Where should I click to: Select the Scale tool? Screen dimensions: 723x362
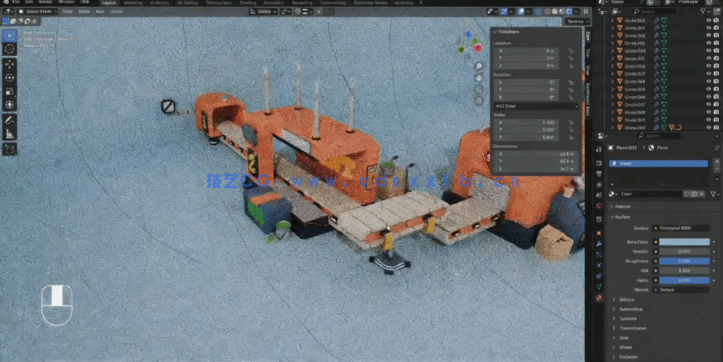pos(10,91)
